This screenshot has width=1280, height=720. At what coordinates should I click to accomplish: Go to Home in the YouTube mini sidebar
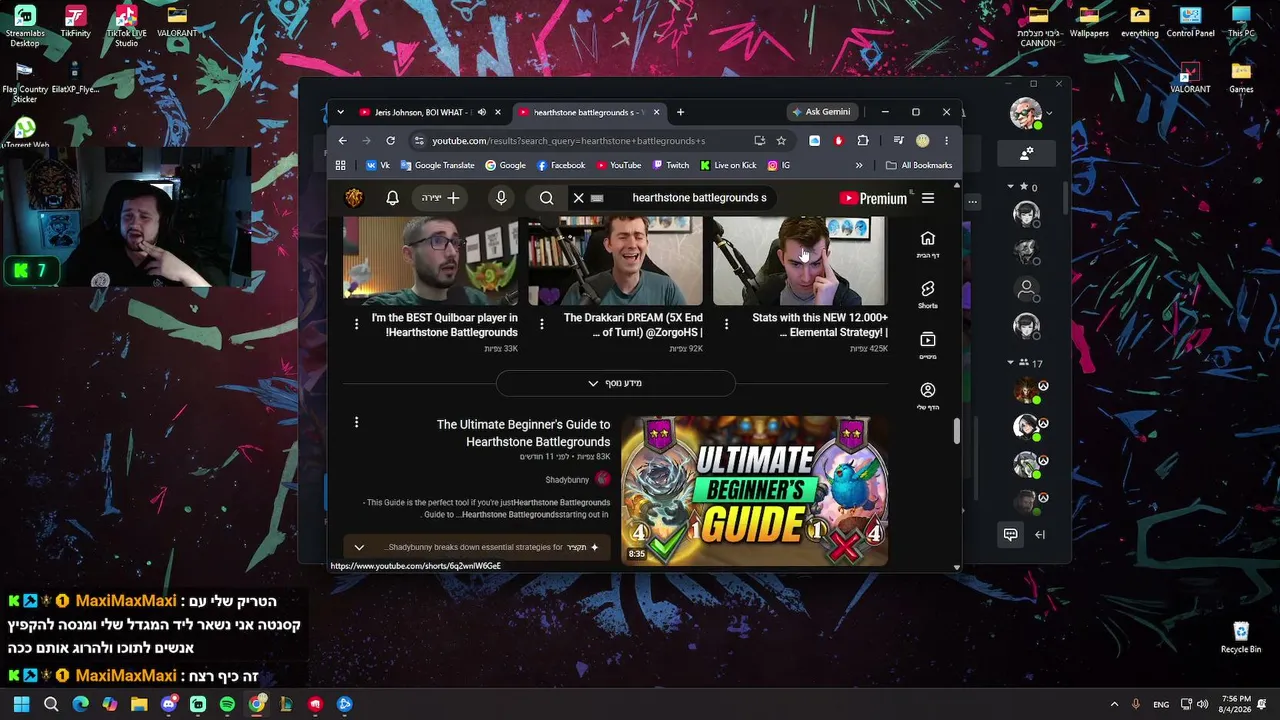tap(928, 244)
